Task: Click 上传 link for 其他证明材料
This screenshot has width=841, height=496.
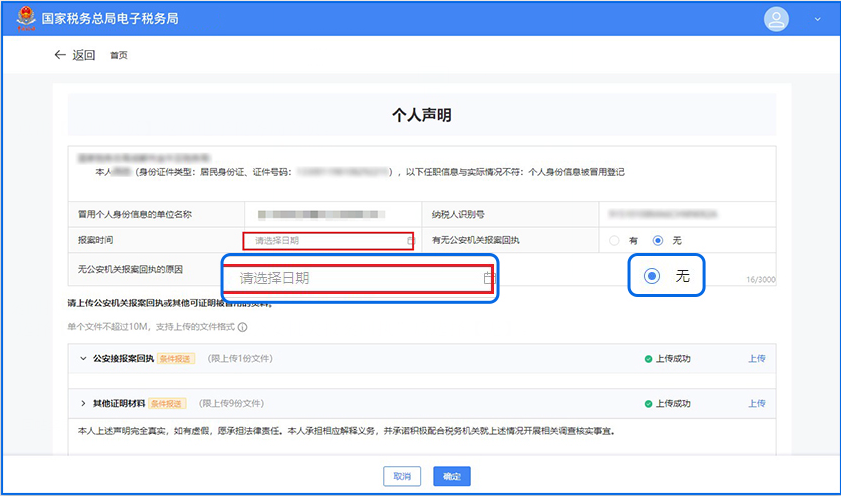Action: pos(757,403)
